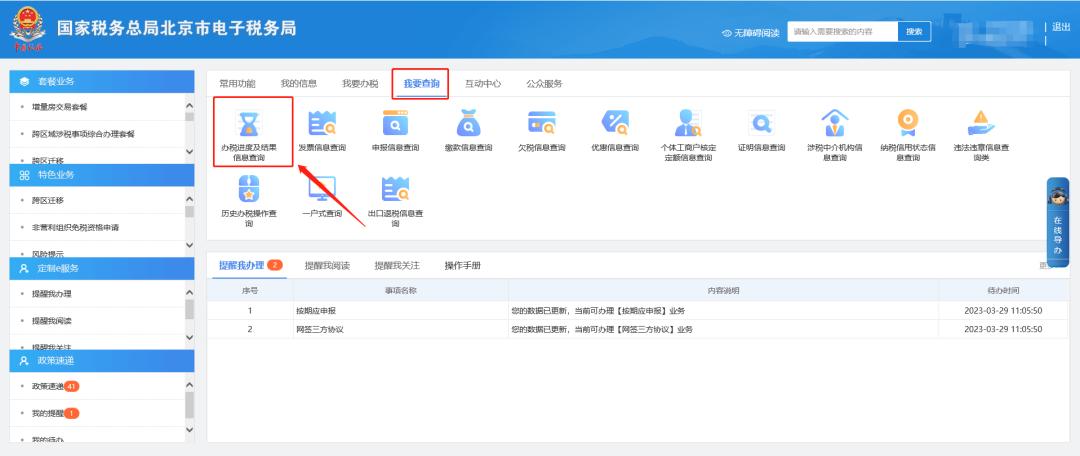Select the 提醒我阅读 tab
Image resolution: width=1080 pixels, height=456 pixels.
(327, 266)
